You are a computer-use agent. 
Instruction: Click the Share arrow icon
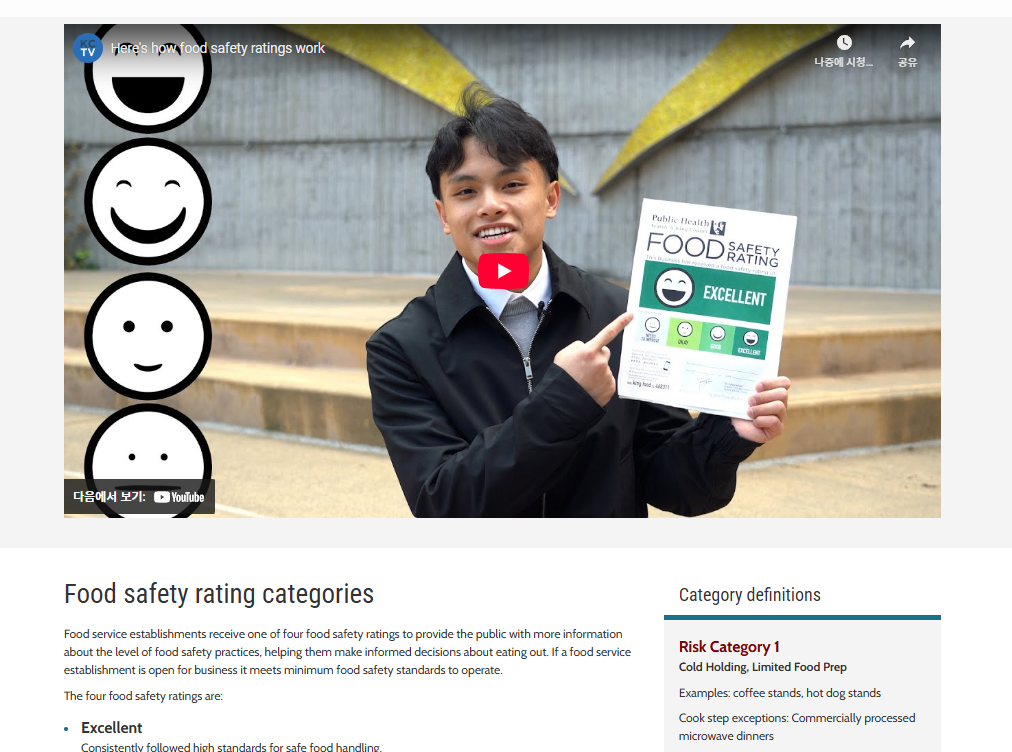[x=907, y=43]
